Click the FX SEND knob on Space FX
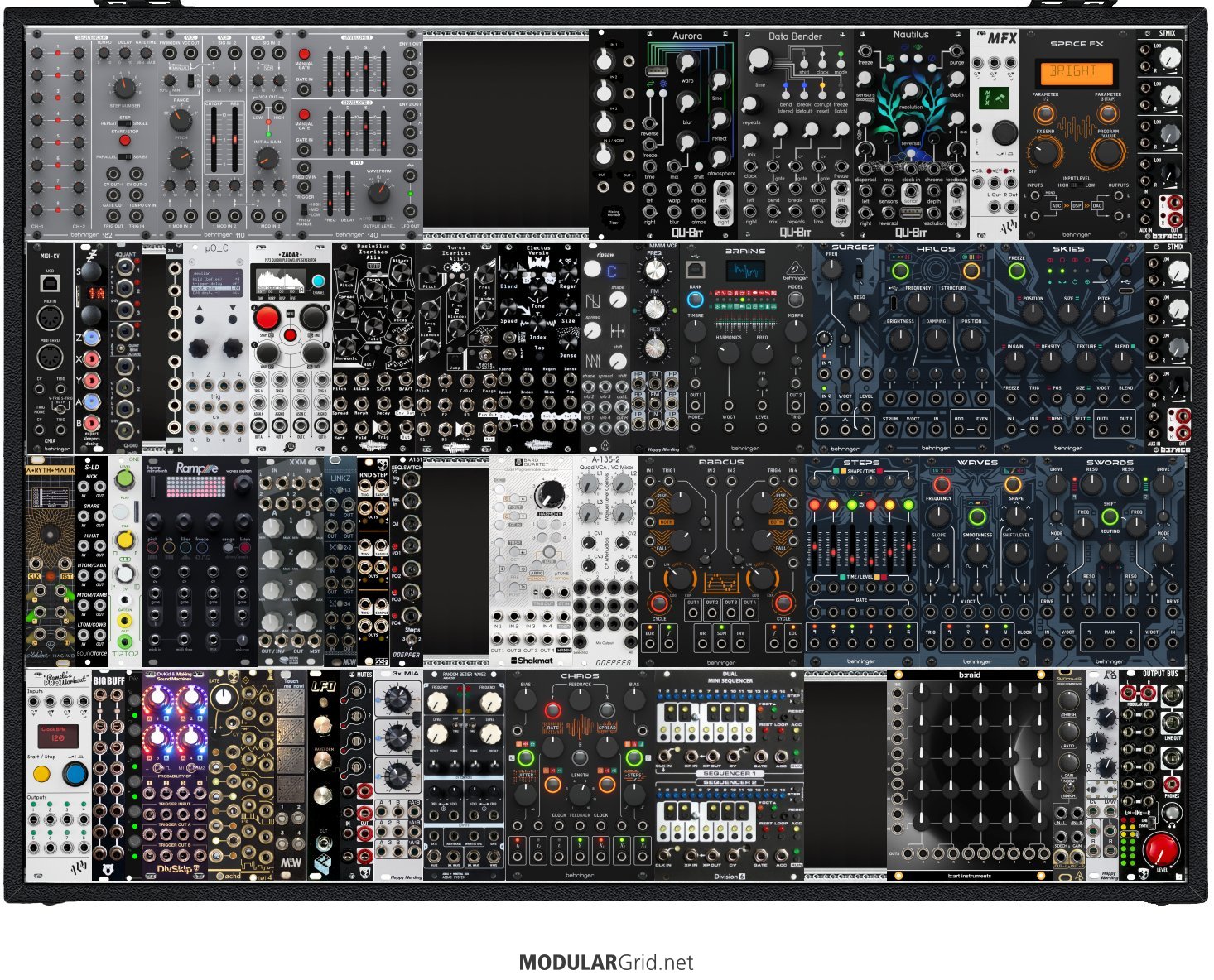This screenshot has width=1214, height=980. [x=1045, y=151]
